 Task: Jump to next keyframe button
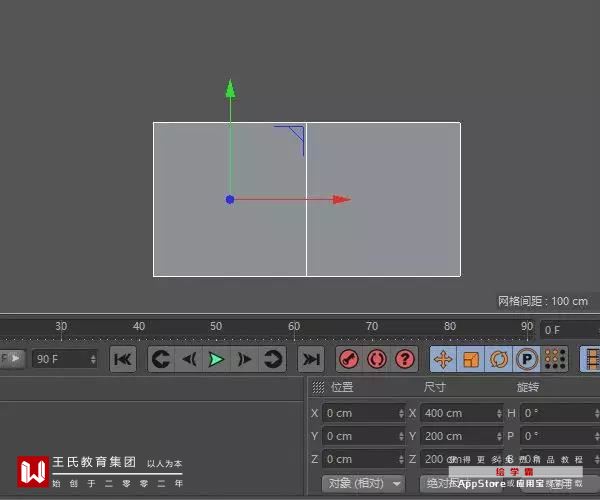(x=272, y=359)
